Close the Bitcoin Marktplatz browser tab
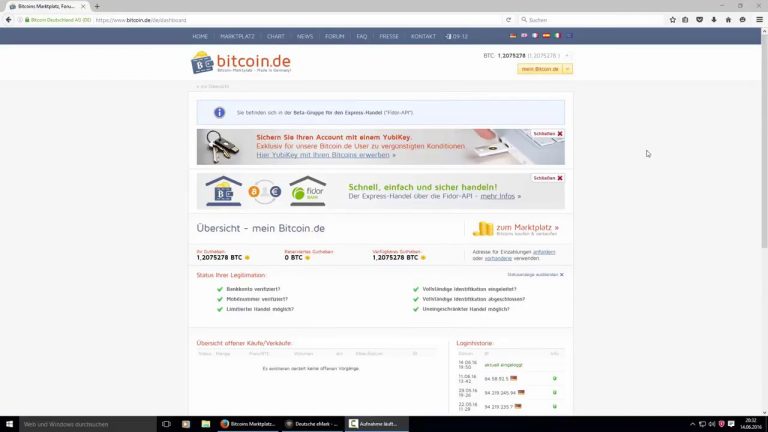The image size is (768, 432). tap(83, 6)
